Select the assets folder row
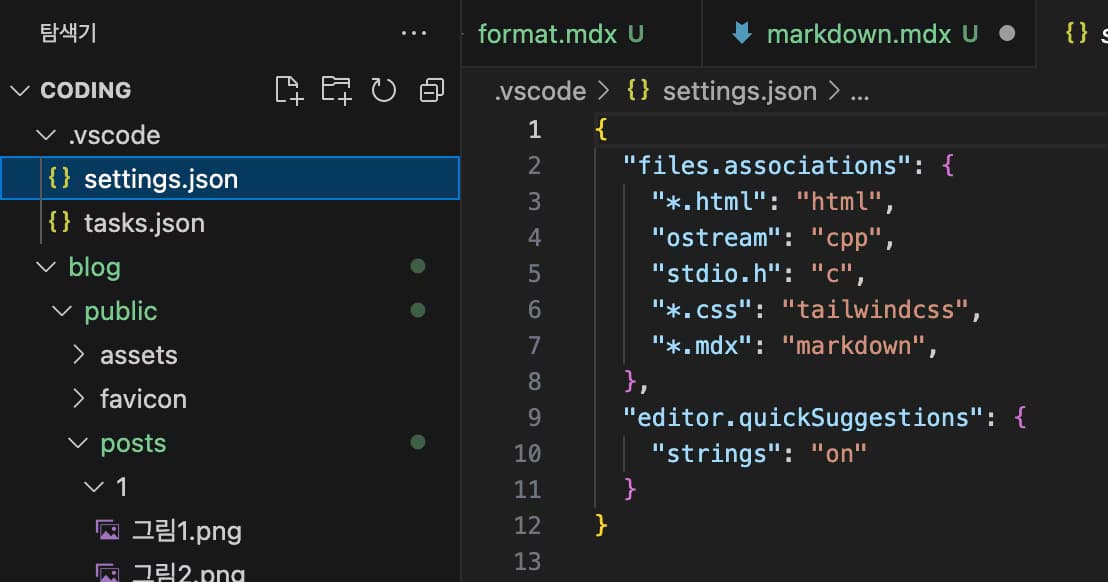The width and height of the screenshot is (1108, 582). 230,355
